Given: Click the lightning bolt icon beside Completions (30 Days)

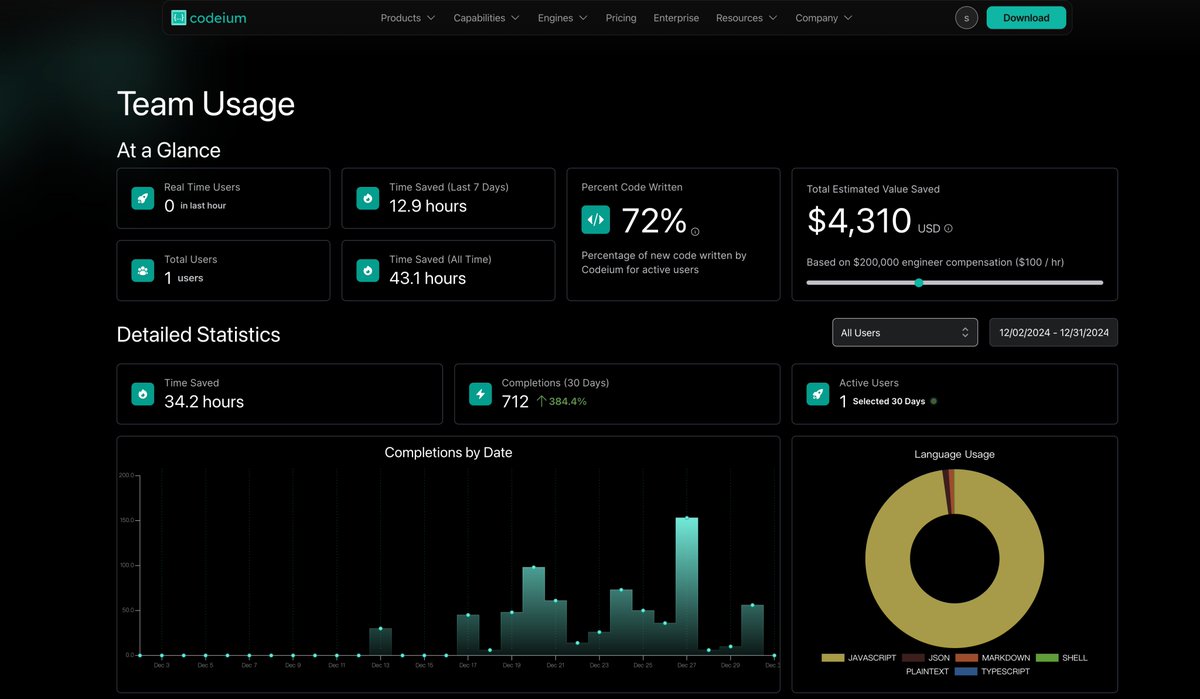Looking at the screenshot, I should (x=480, y=394).
